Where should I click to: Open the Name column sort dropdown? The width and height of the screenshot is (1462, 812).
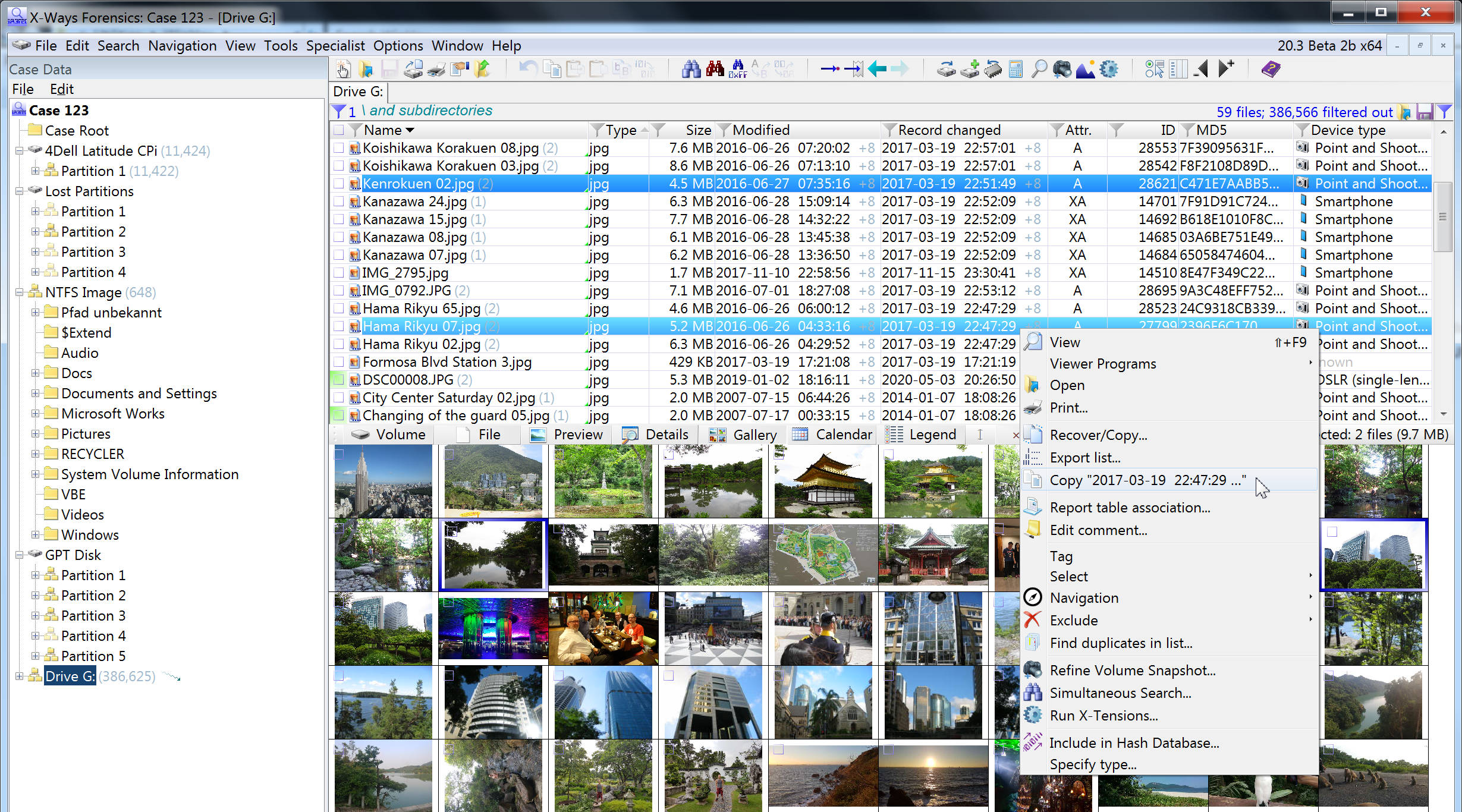click(410, 130)
